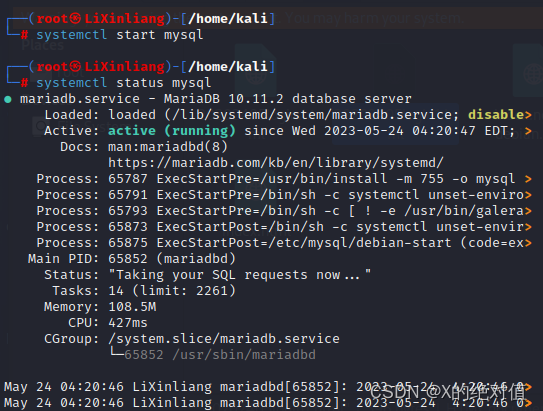Click the 'Loaded:' label
The image size is (543, 411).
coord(72,115)
